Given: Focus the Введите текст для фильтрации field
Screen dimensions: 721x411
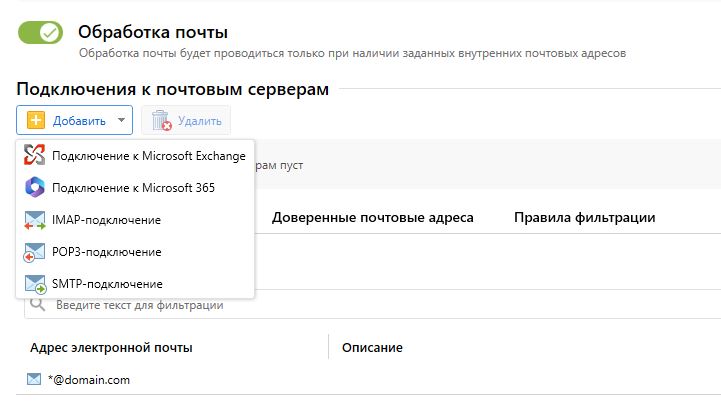Looking at the screenshot, I should 372,305.
